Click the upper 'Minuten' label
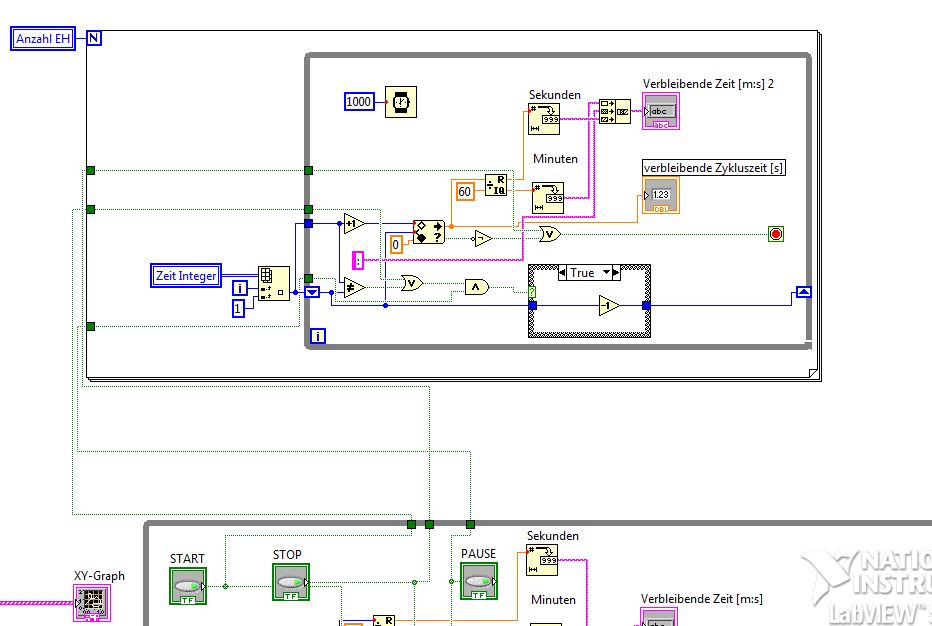Screen dimensions: 932x626 pyautogui.click(x=555, y=159)
